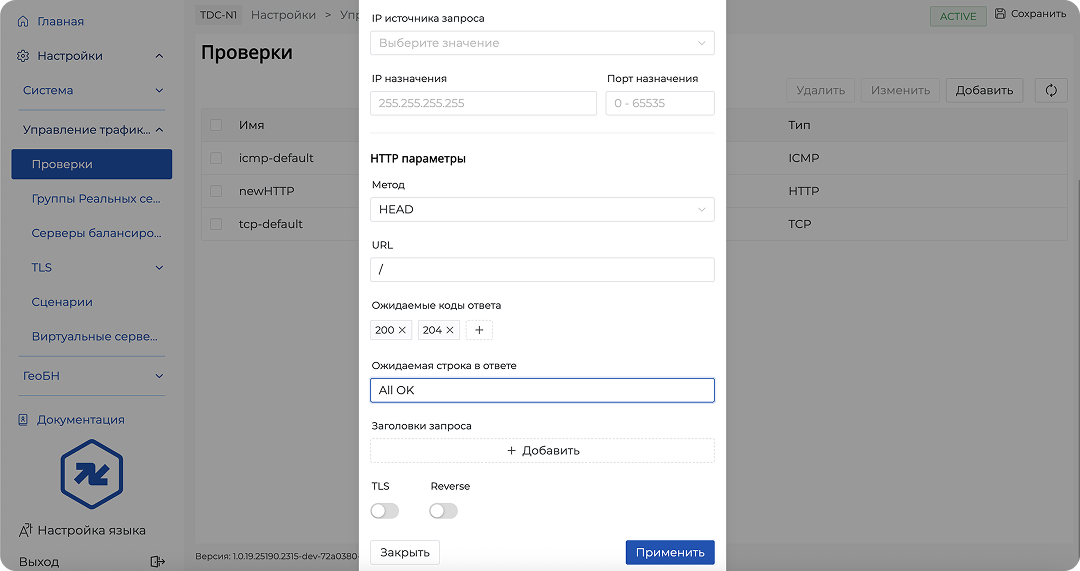This screenshot has height=571, width=1080.
Task: Click the Закрыть button
Action: click(x=404, y=552)
